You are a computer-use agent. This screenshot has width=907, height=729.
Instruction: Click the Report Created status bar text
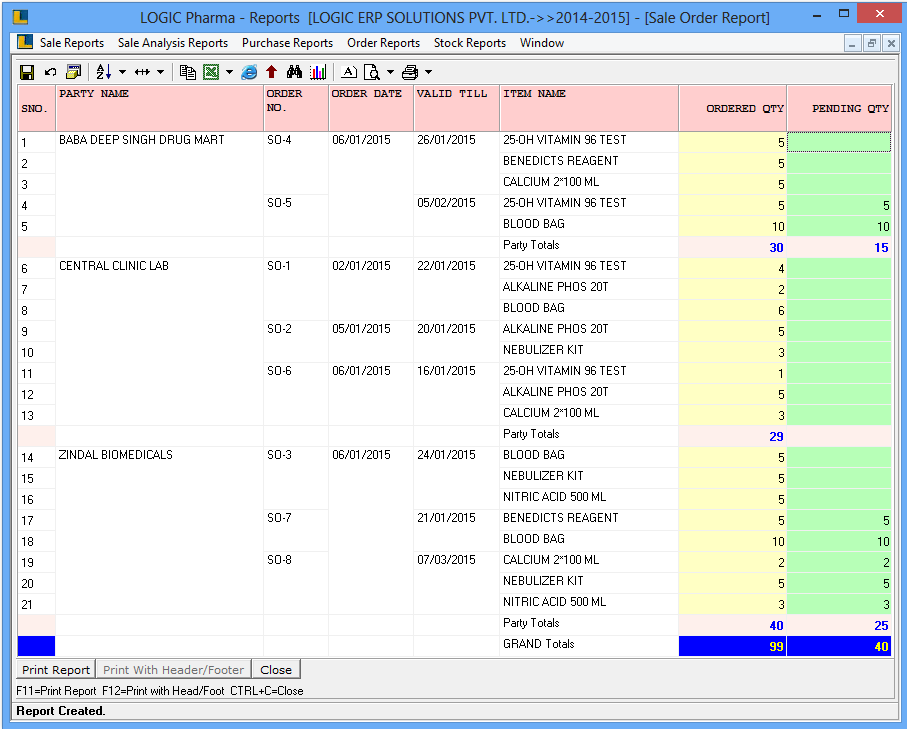point(61,711)
